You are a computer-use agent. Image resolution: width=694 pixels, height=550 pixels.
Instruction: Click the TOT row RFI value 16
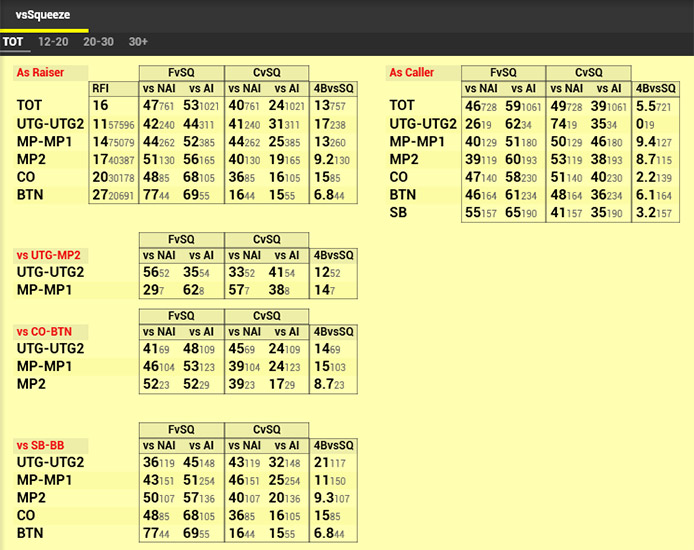click(x=101, y=105)
